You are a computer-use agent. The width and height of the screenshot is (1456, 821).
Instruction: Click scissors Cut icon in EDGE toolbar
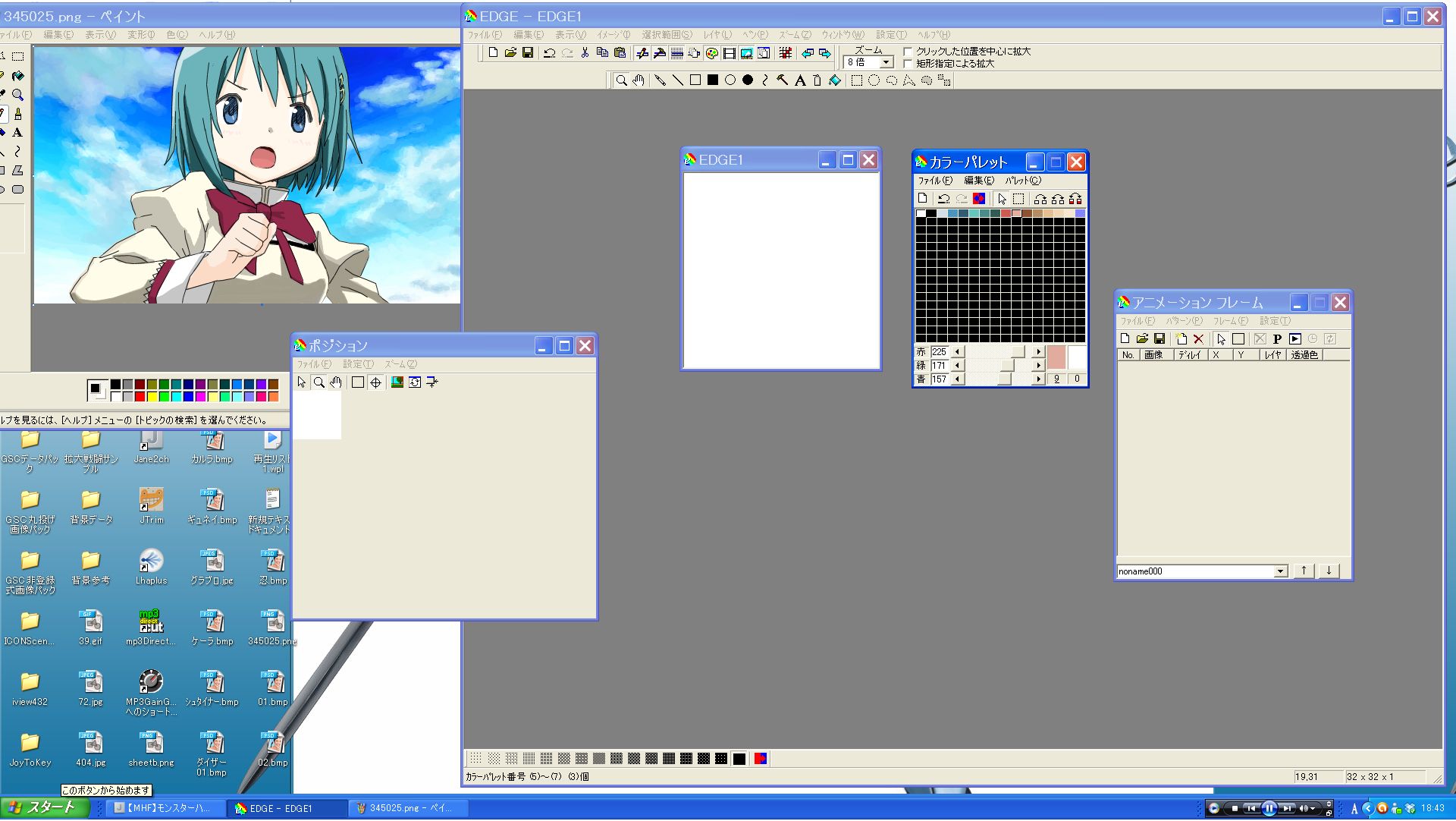tap(584, 52)
